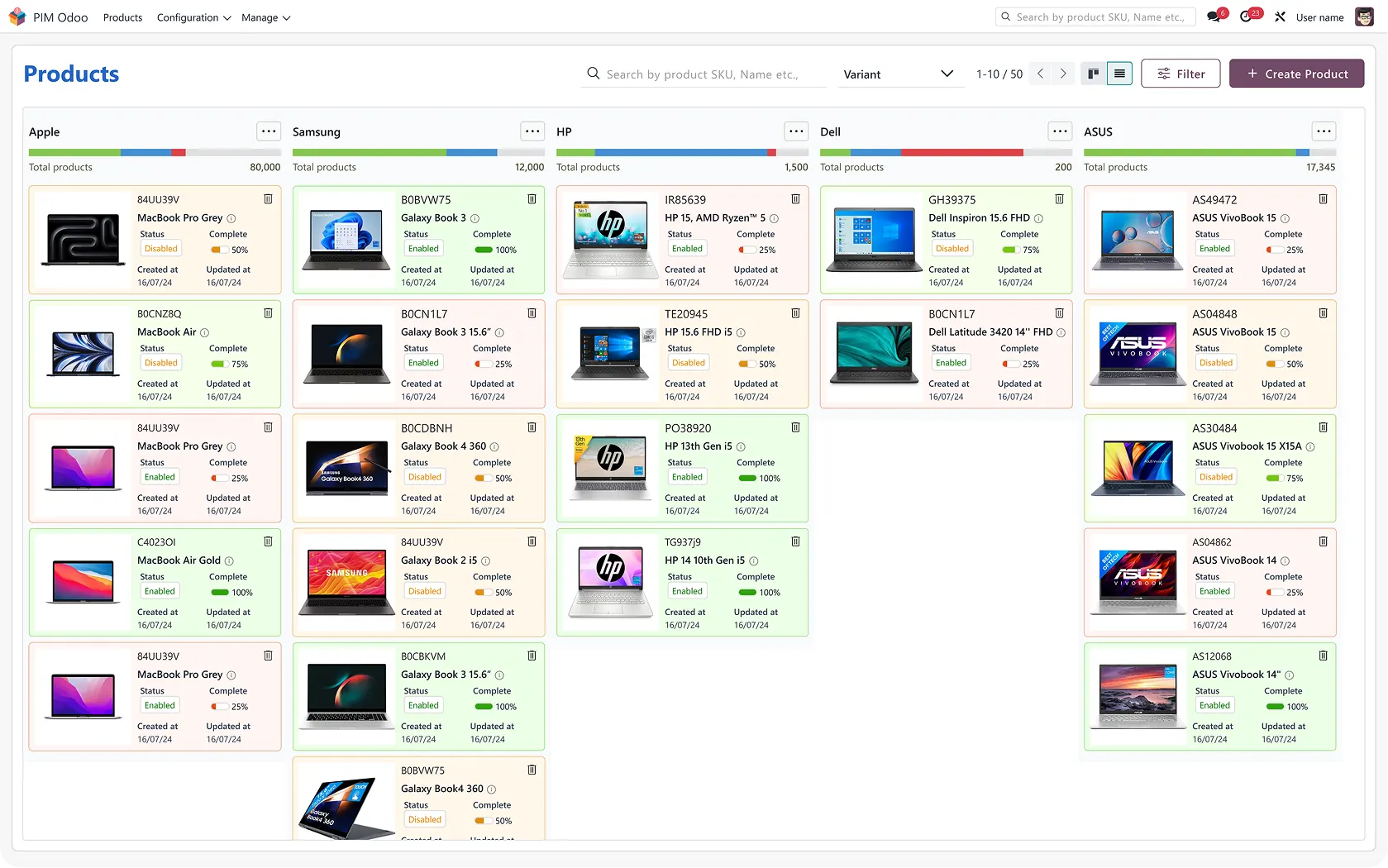The height and width of the screenshot is (868, 1388).
Task: Open the Configuration dropdown menu
Action: 193,17
